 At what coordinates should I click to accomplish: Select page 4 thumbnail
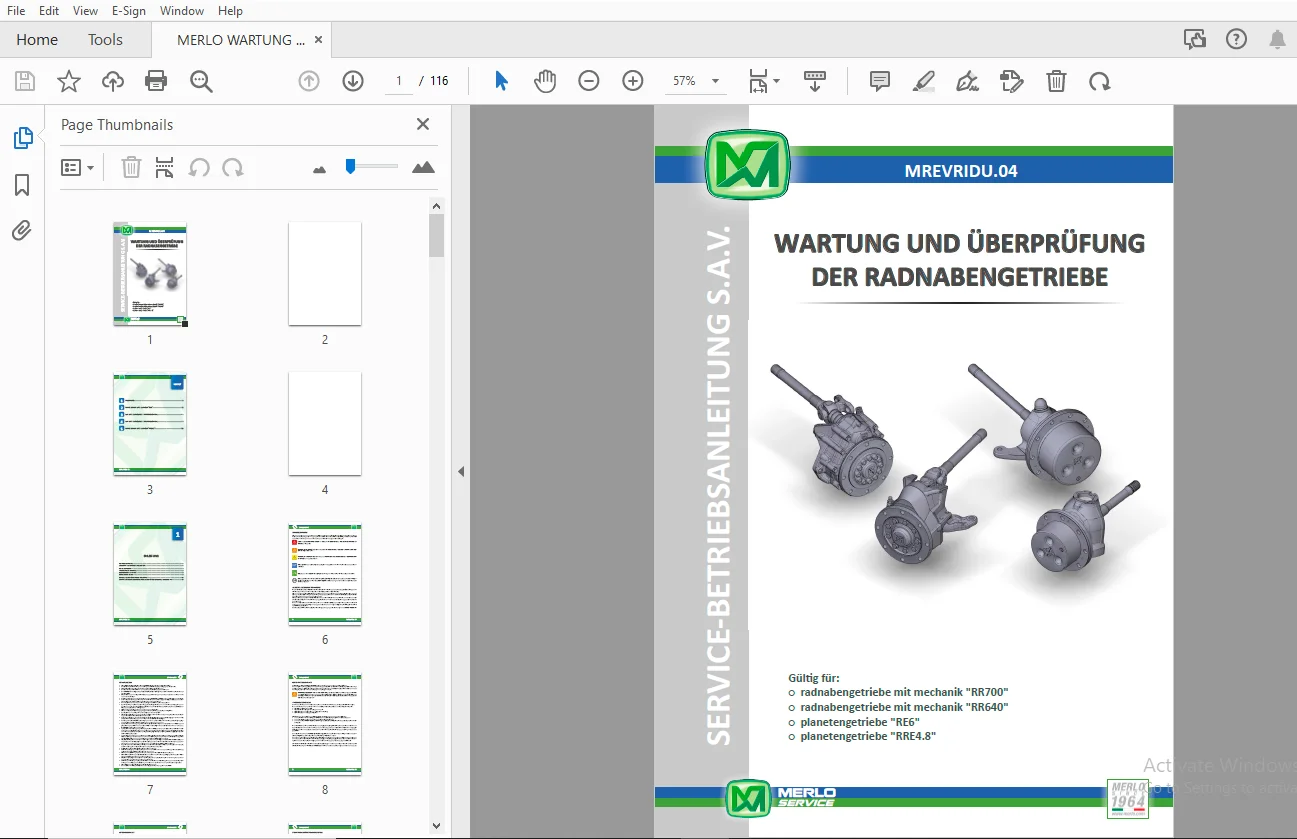pos(325,424)
